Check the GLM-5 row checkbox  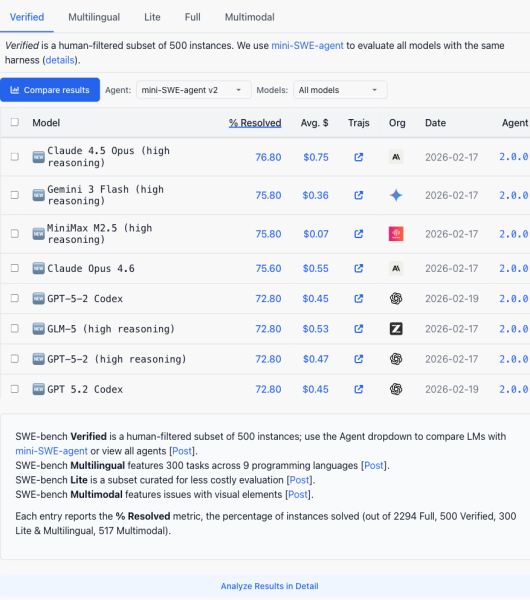pos(15,328)
